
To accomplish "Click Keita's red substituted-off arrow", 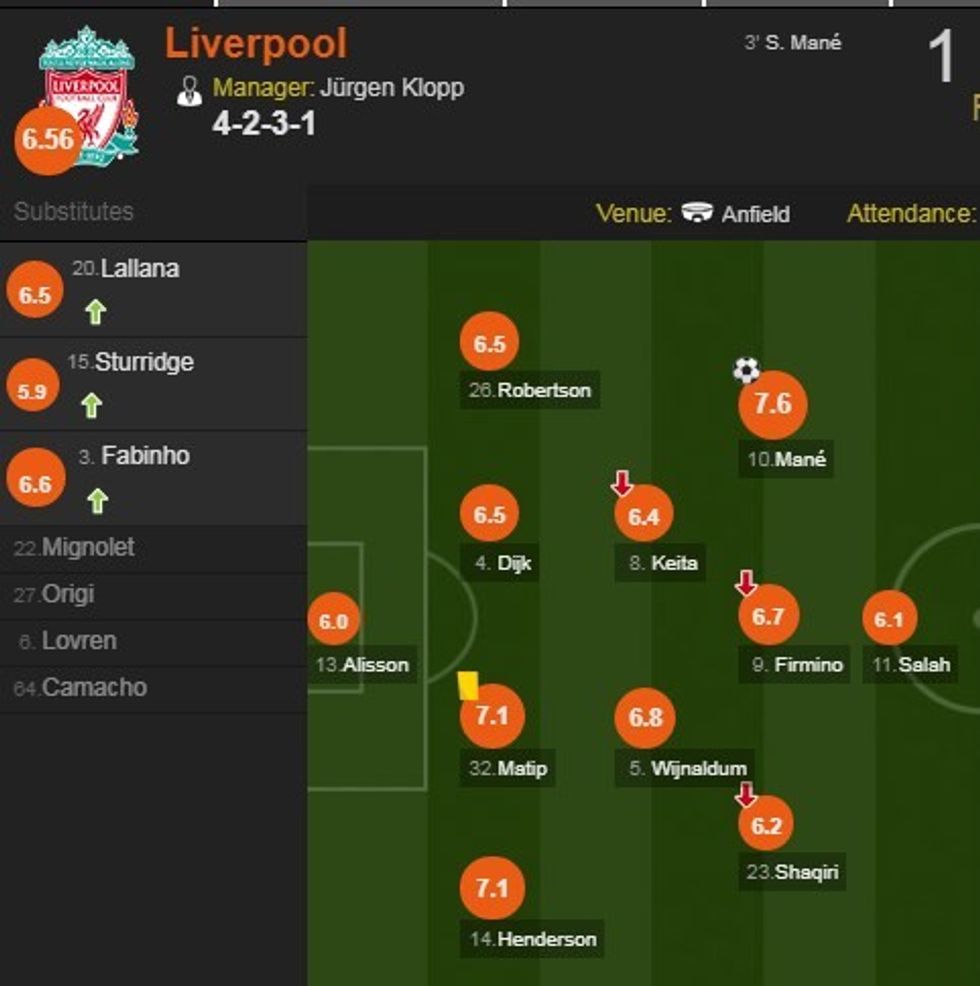I will click(622, 484).
